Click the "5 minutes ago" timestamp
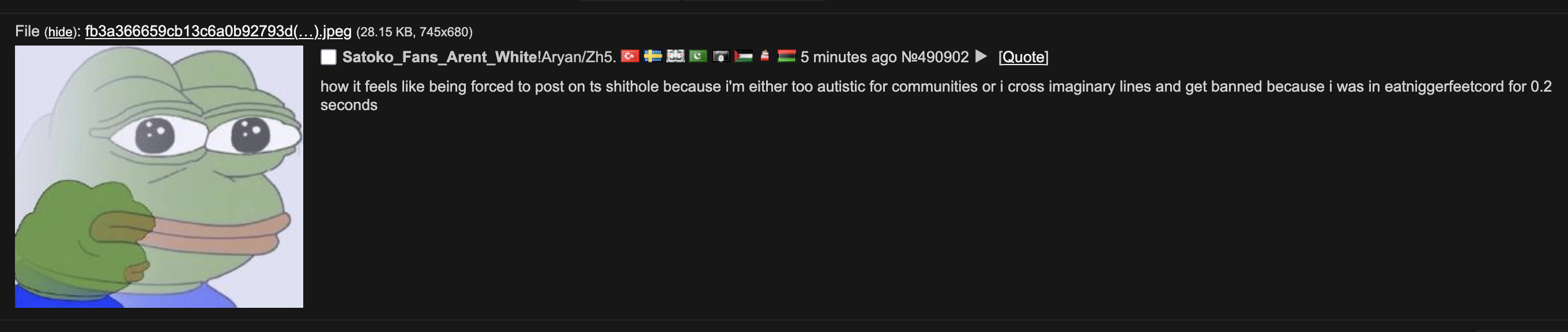Screen dimensions: 1568x332 [x=848, y=57]
